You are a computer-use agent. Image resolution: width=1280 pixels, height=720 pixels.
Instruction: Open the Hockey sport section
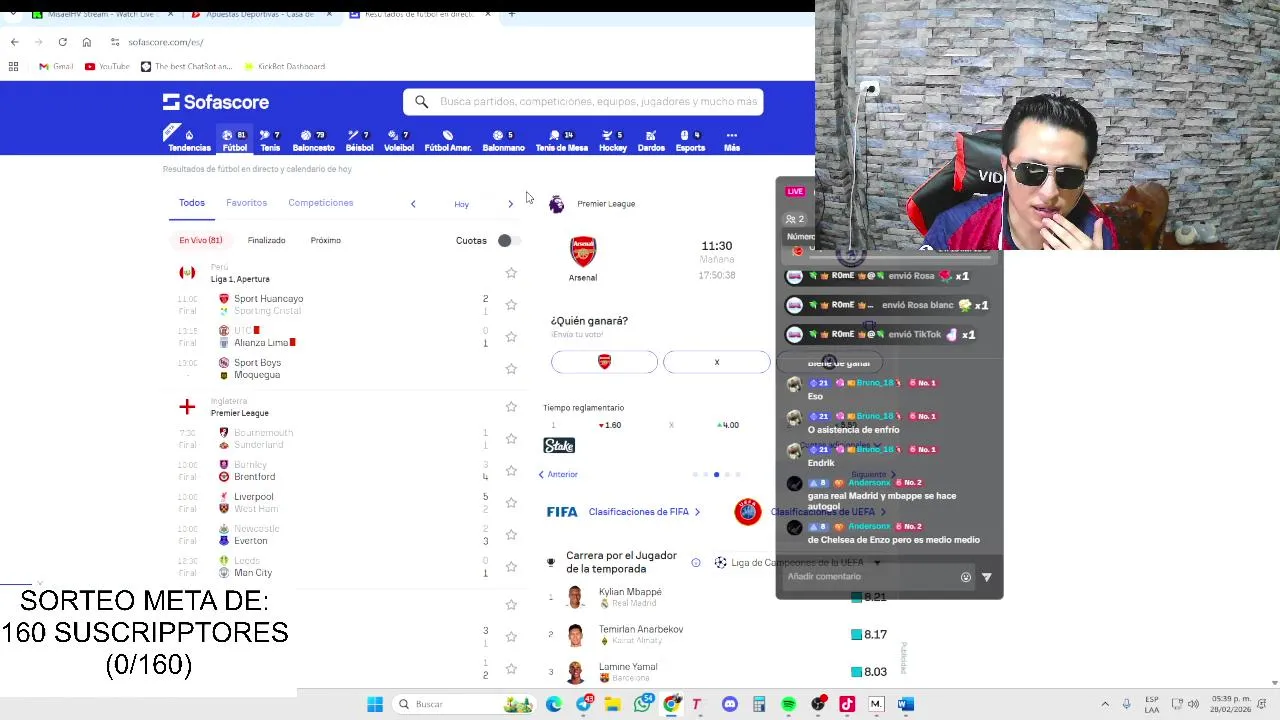613,140
